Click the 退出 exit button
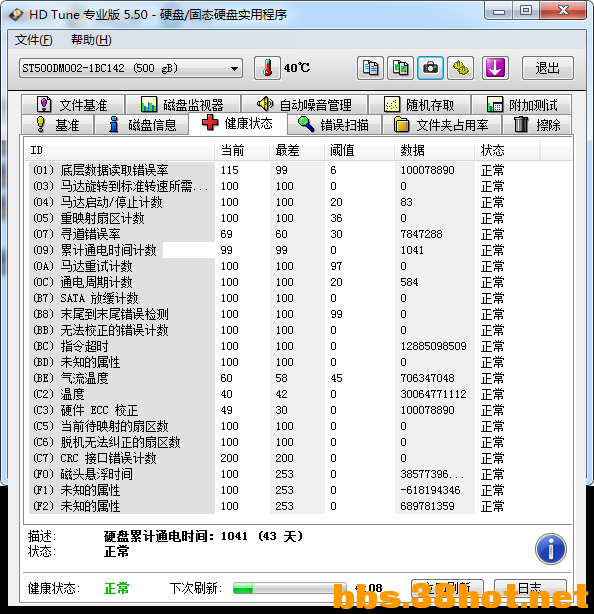594x614 pixels. (x=548, y=69)
